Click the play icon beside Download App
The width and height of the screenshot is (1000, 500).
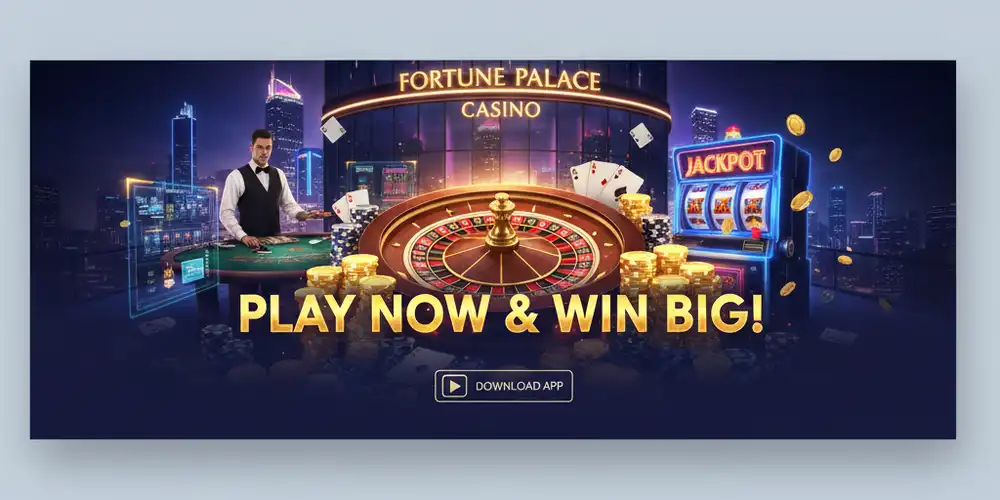click(x=454, y=386)
